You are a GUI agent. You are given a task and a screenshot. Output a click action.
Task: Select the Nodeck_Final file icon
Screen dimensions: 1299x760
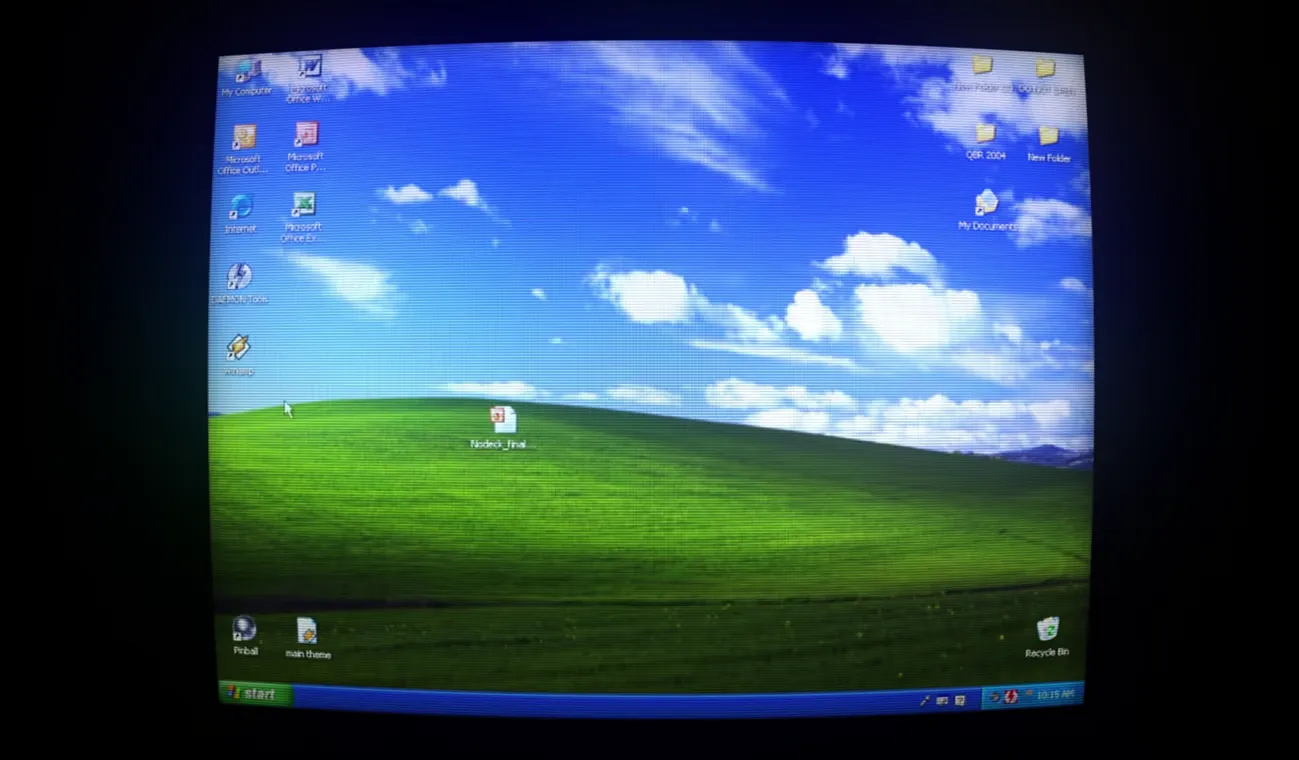click(501, 428)
